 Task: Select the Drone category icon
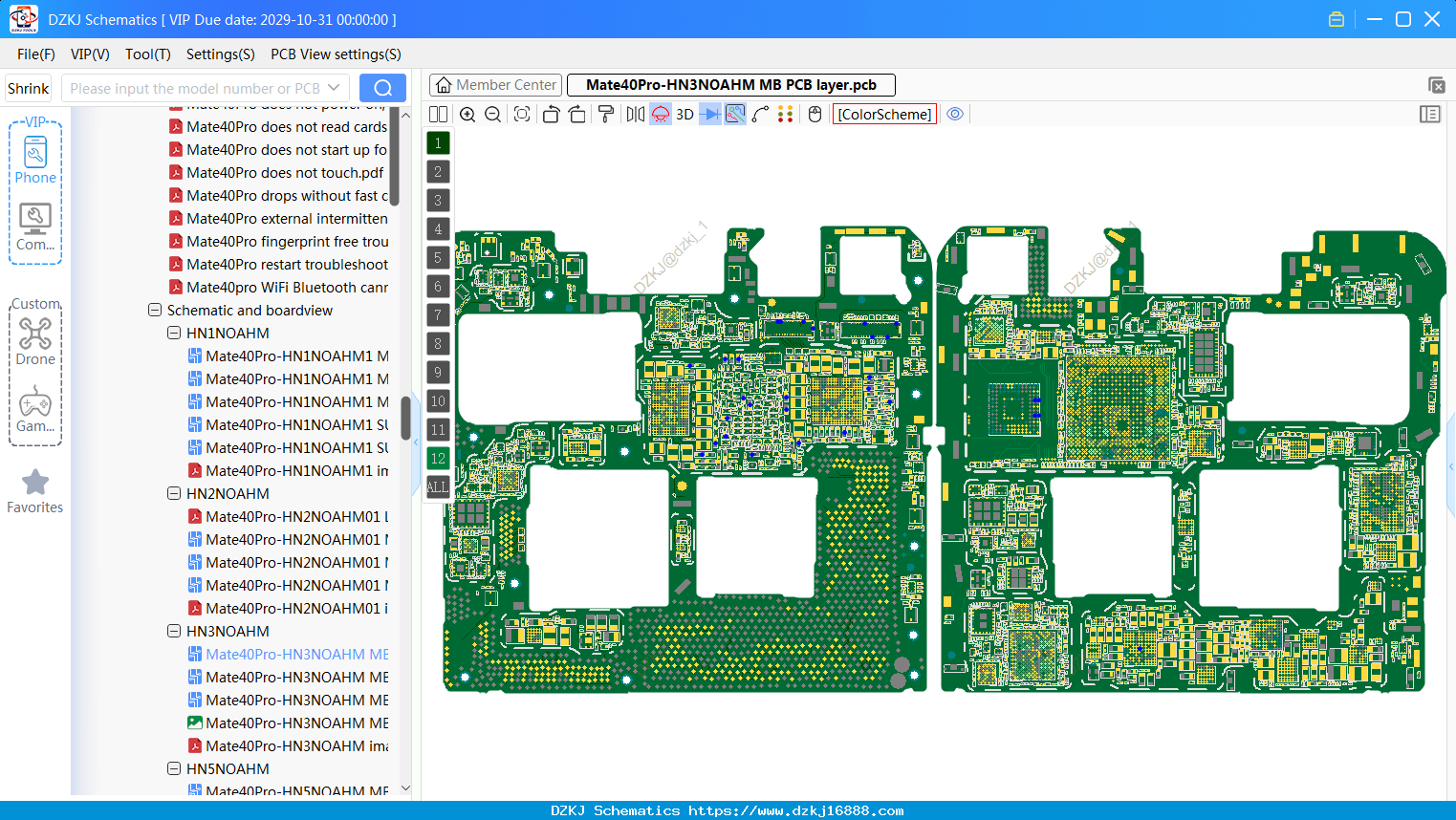coord(35,342)
